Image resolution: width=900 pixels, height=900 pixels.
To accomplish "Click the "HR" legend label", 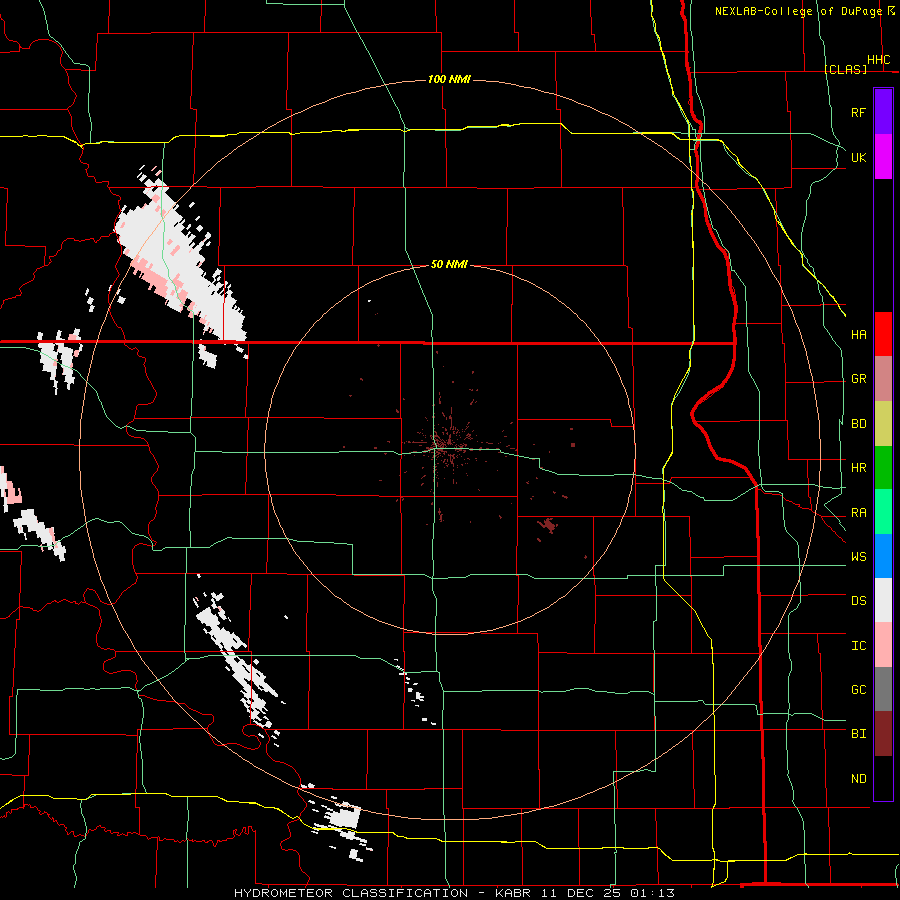I will click(x=858, y=468).
